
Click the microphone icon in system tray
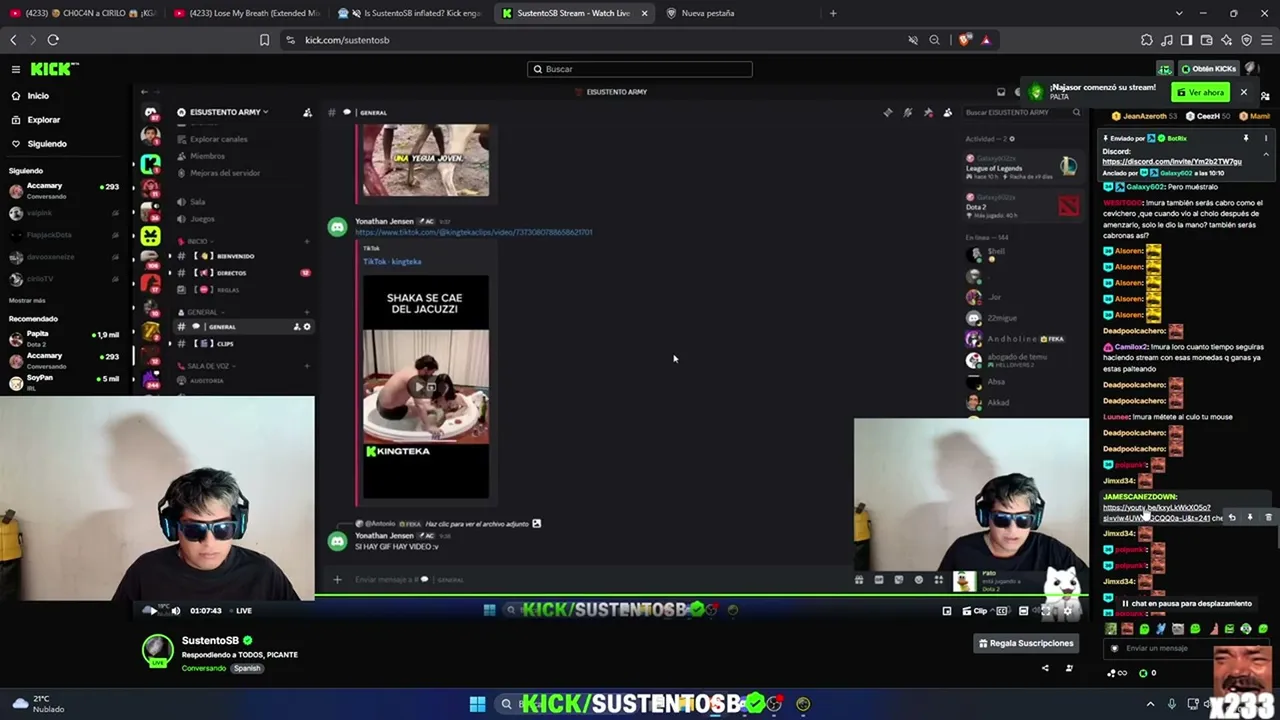pyautogui.click(x=1172, y=704)
